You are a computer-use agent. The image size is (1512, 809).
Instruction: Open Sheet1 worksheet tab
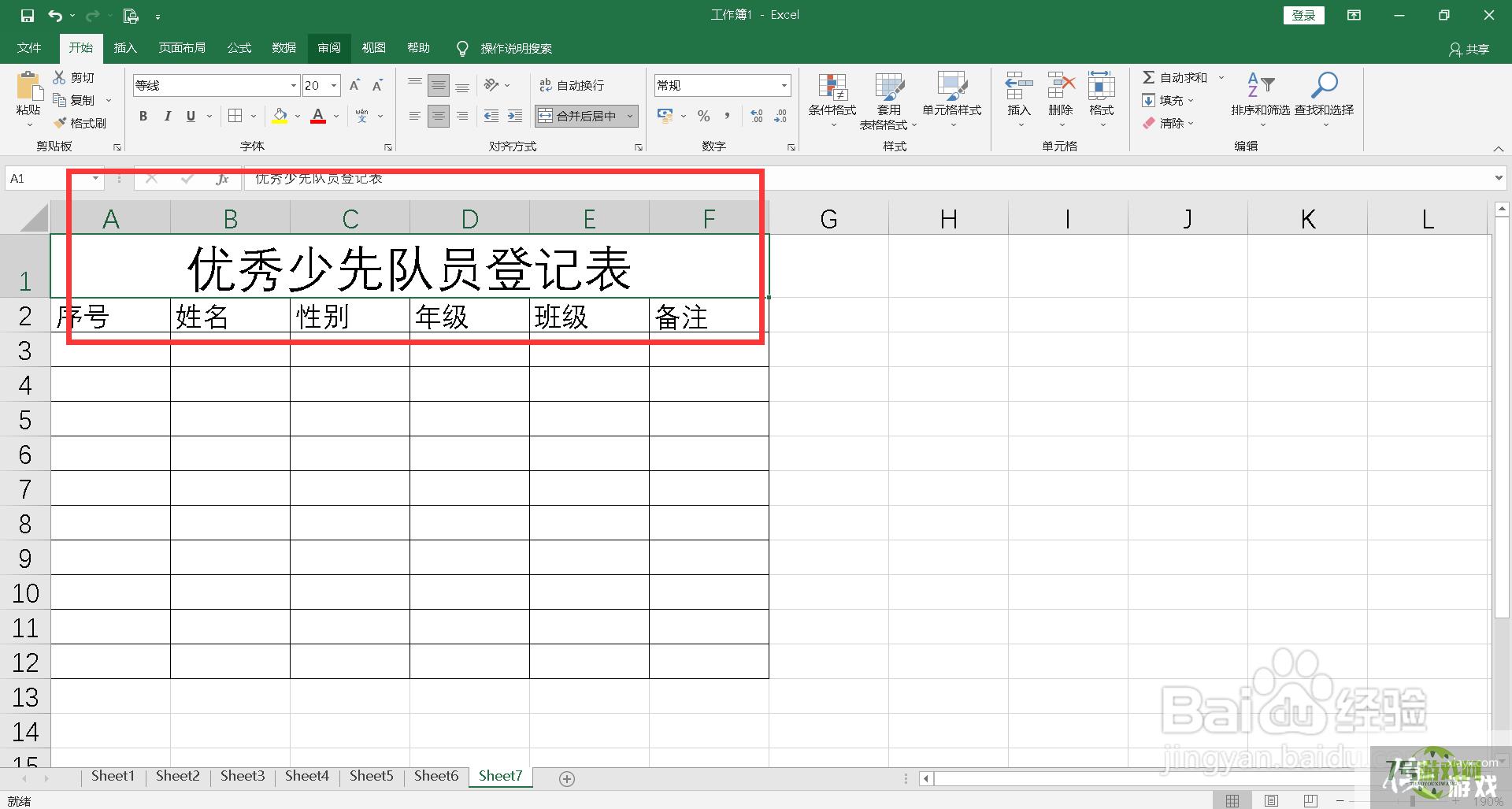113,776
